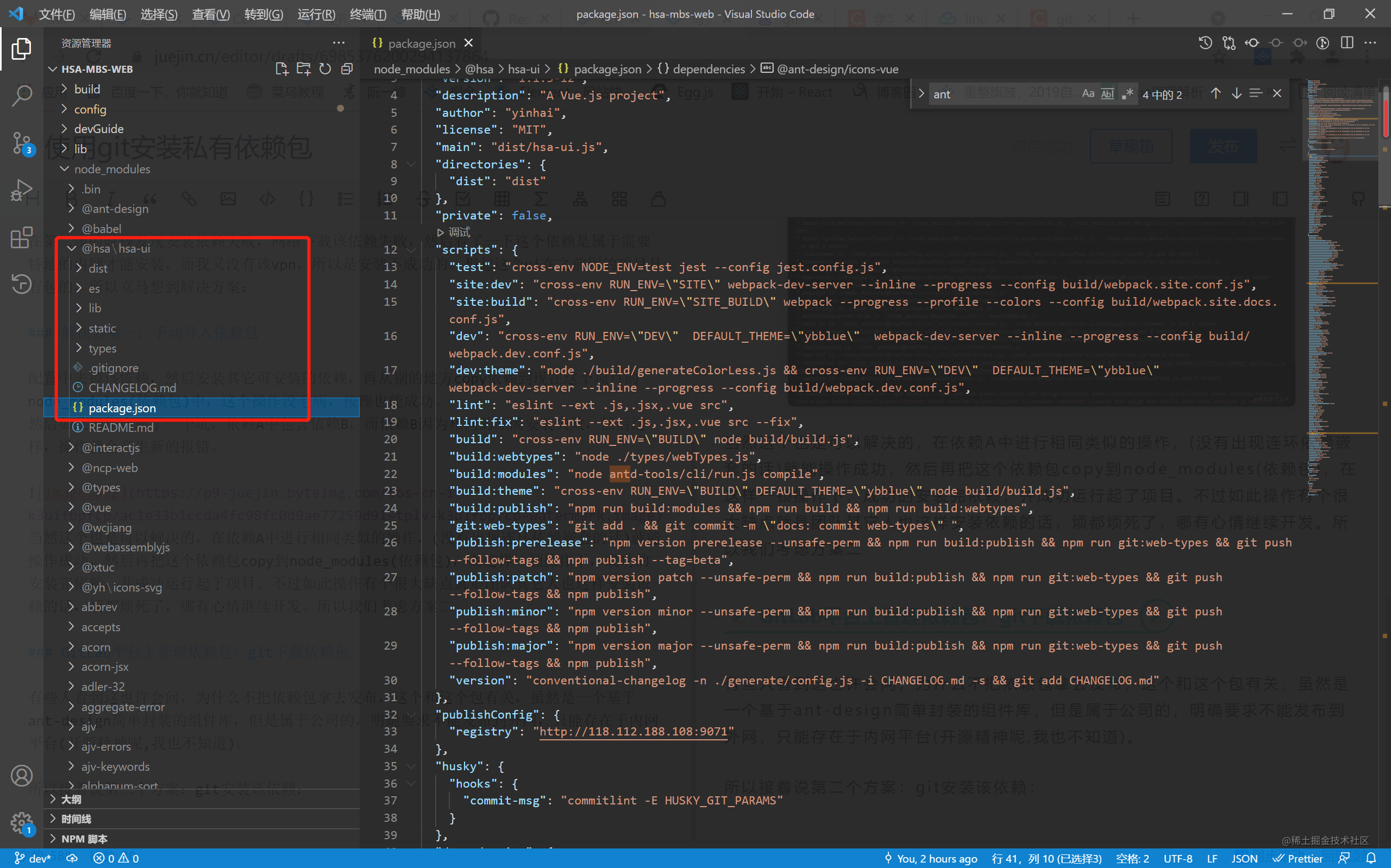Collapse the node_modules folder
Image resolution: width=1391 pixels, height=868 pixels.
point(112,169)
